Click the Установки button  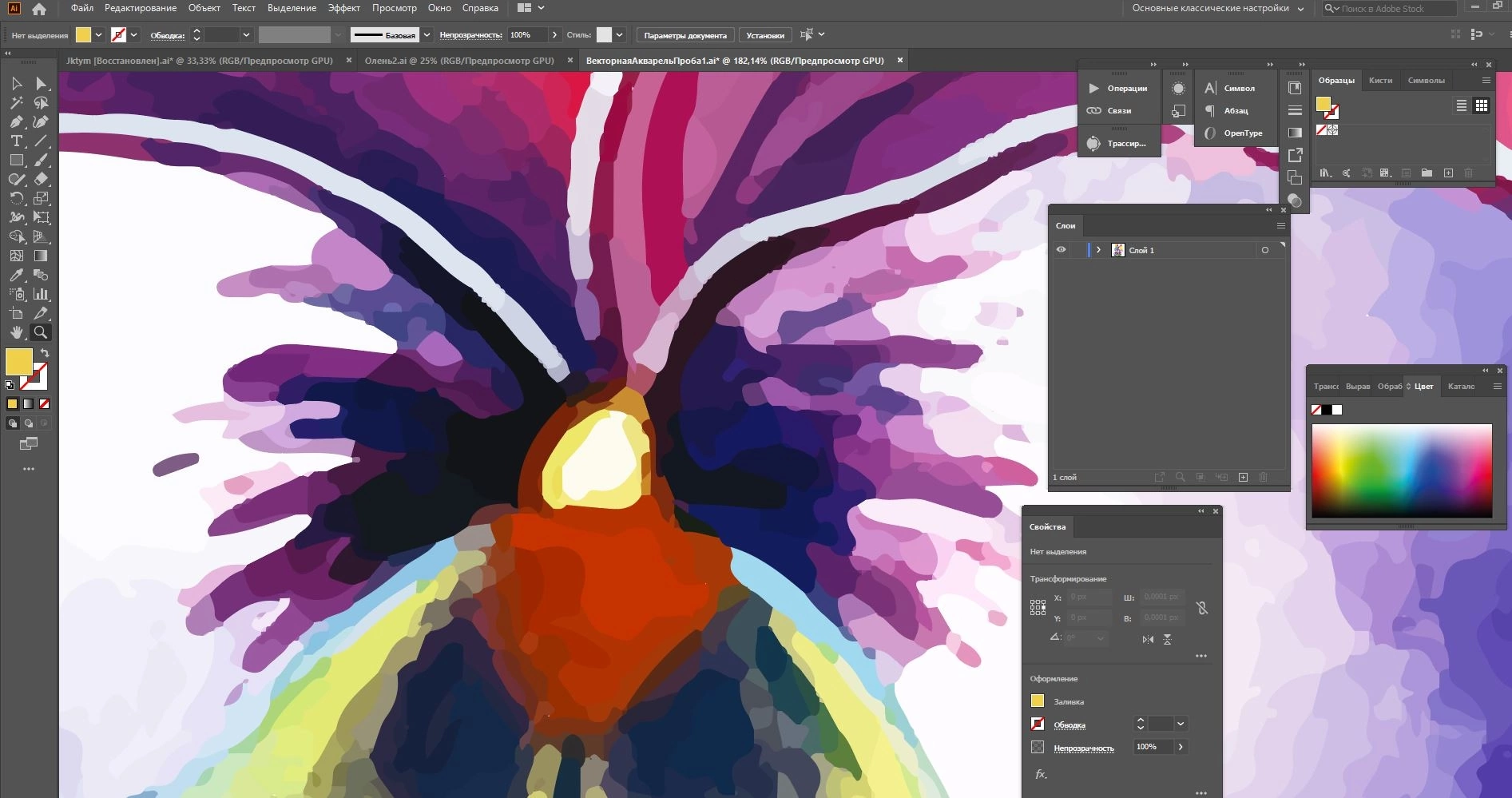coord(765,35)
